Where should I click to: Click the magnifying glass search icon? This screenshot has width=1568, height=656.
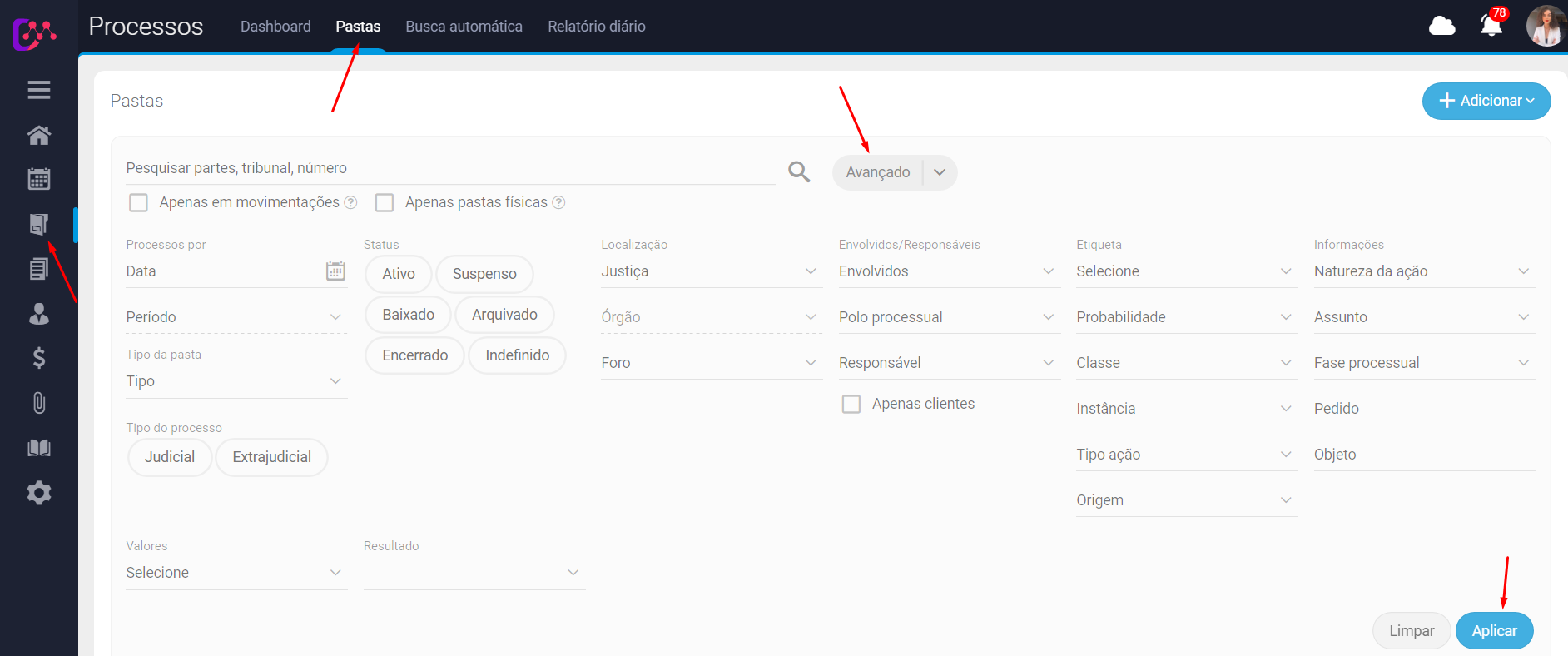coord(799,171)
